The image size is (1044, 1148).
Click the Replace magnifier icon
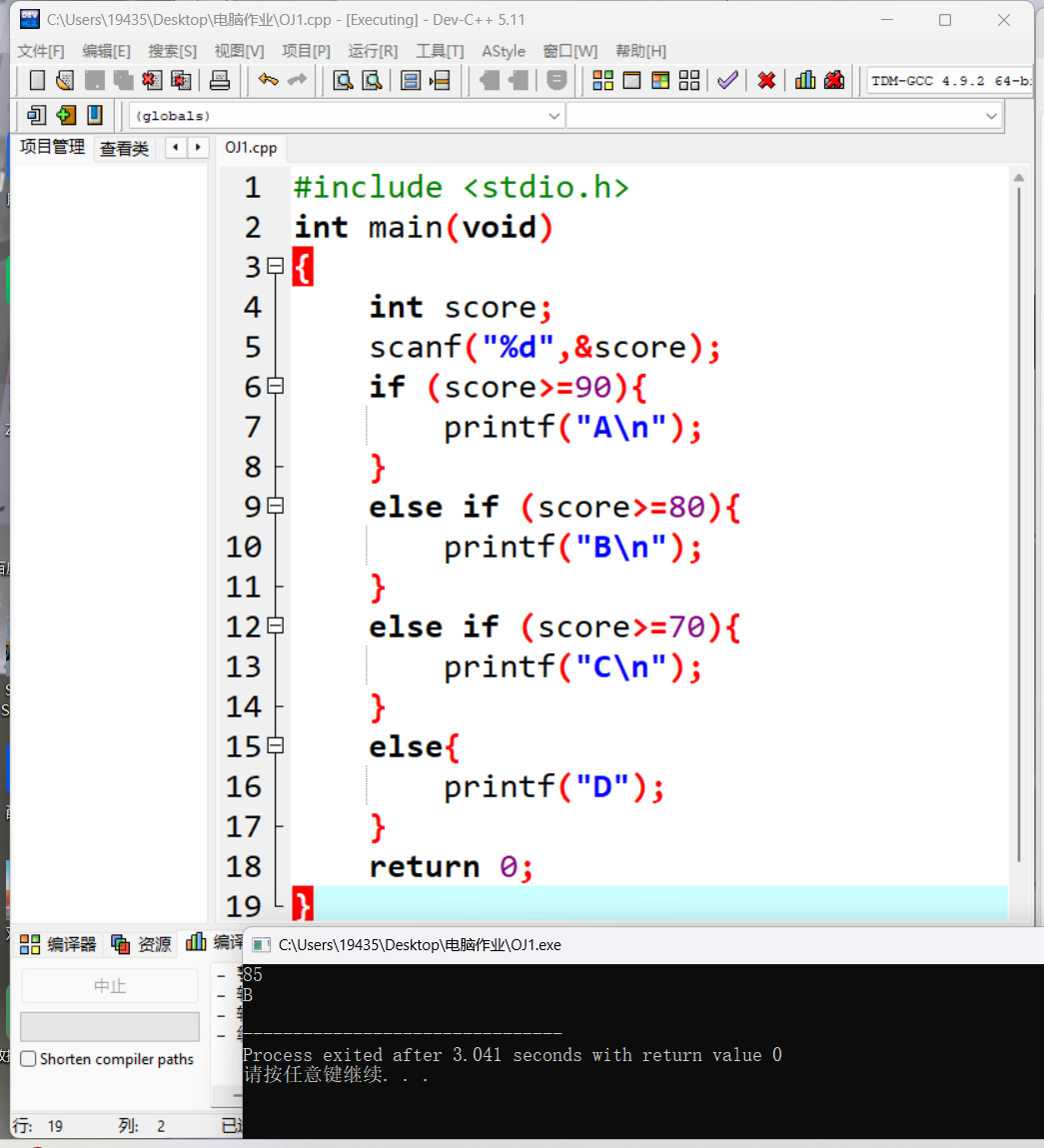coord(372,80)
